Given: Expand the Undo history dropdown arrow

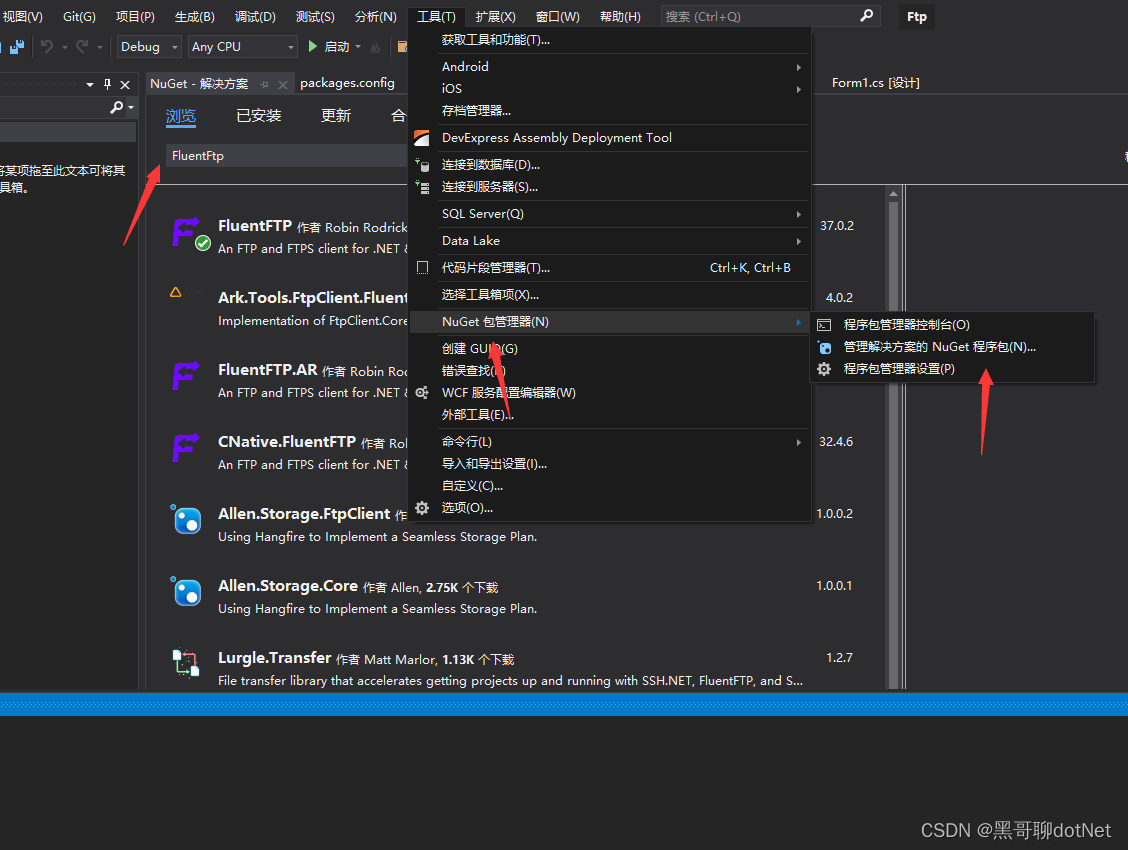Looking at the screenshot, I should [x=65, y=47].
